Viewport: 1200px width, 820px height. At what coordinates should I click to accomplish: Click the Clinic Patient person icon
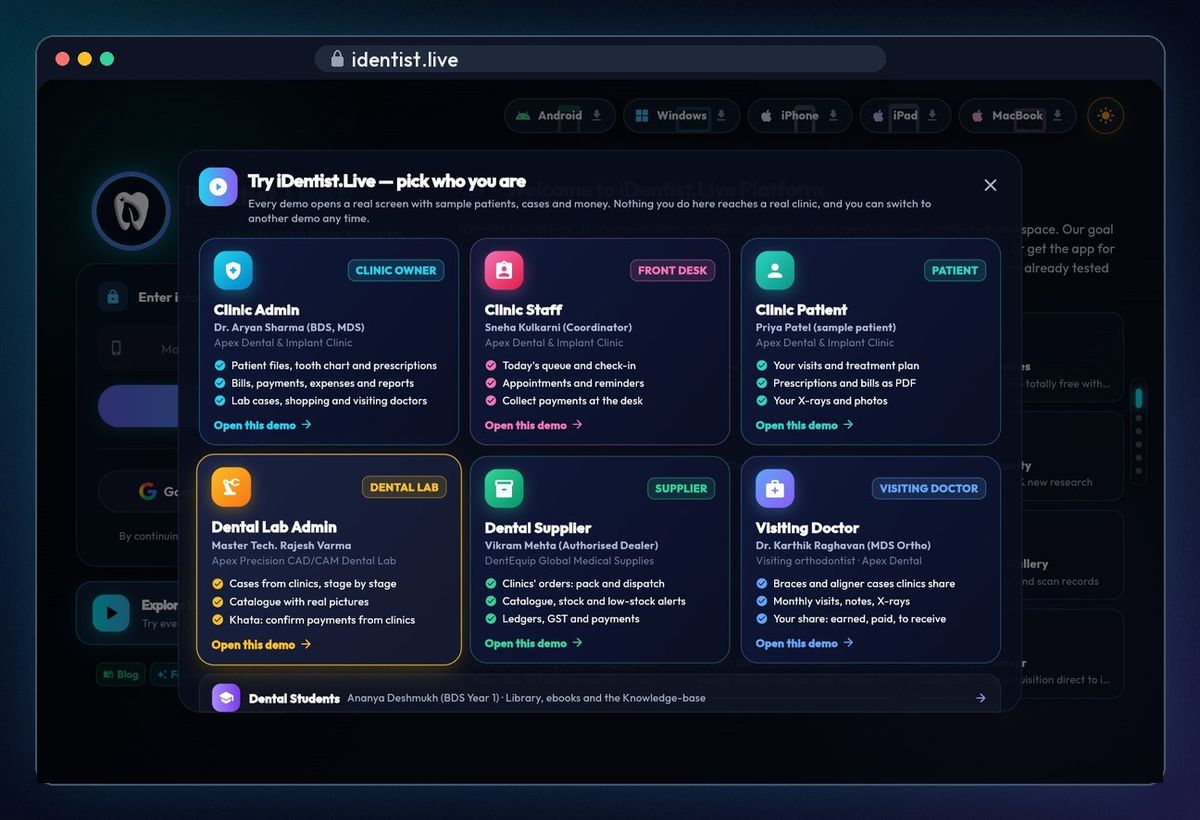[x=775, y=270]
